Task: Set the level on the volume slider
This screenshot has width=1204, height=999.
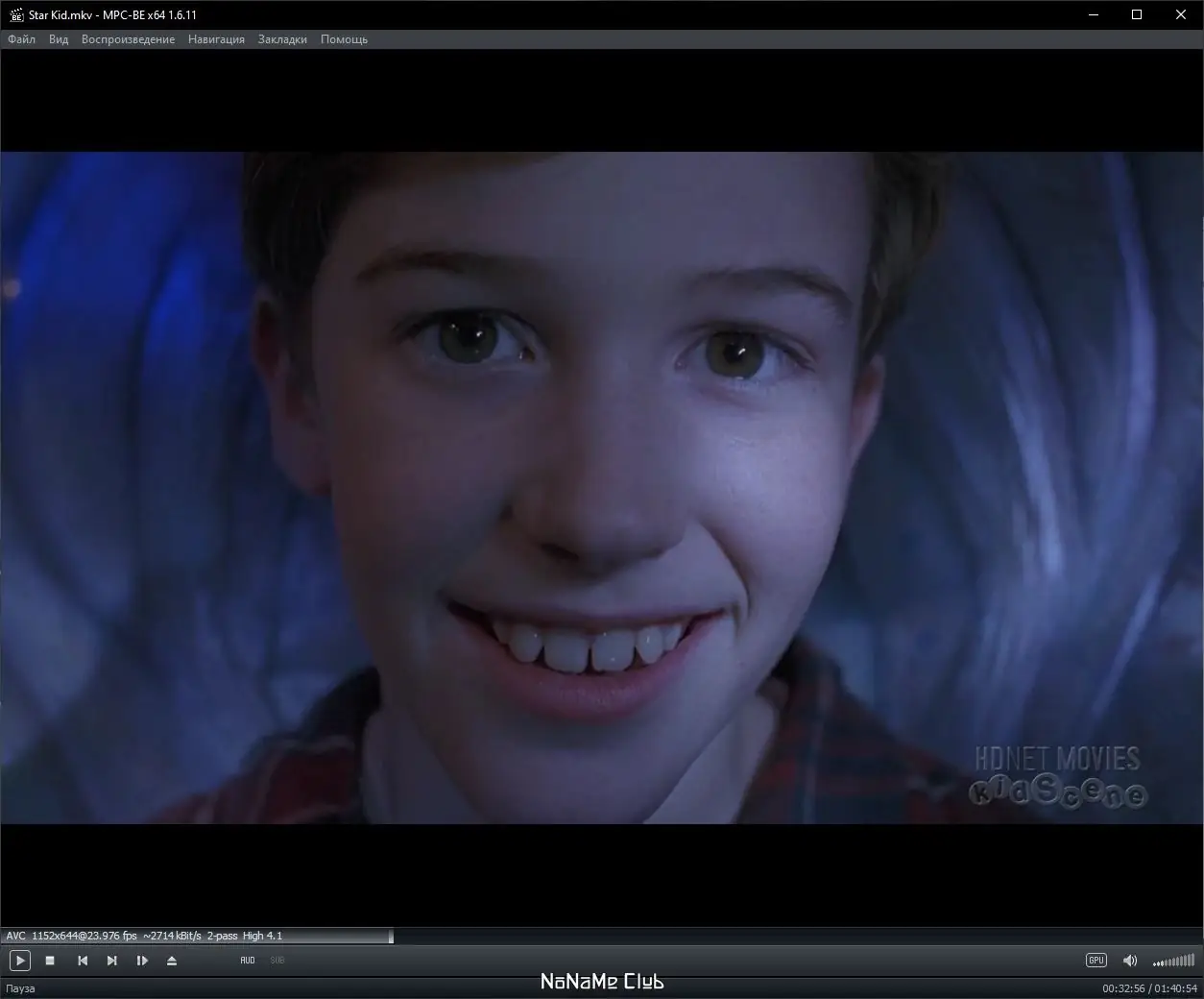Action: (x=1173, y=960)
